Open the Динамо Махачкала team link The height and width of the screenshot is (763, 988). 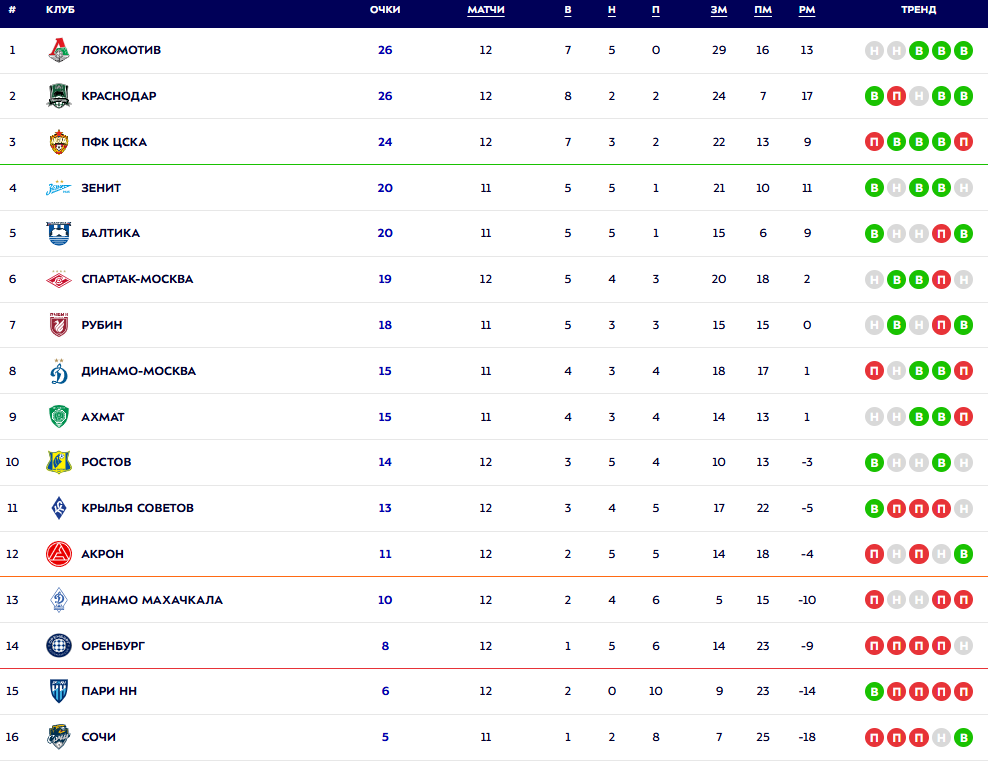[152, 600]
